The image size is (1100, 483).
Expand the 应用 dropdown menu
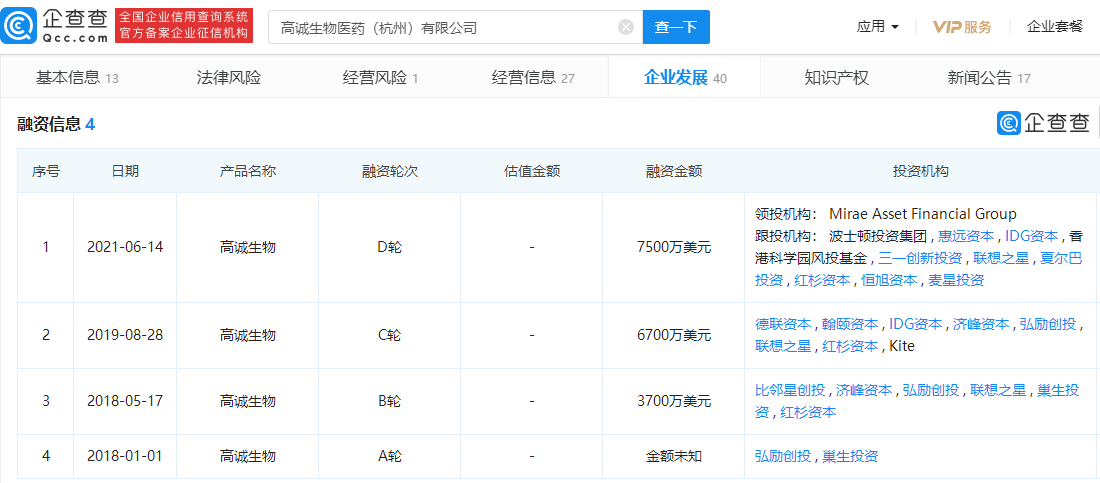[x=878, y=27]
